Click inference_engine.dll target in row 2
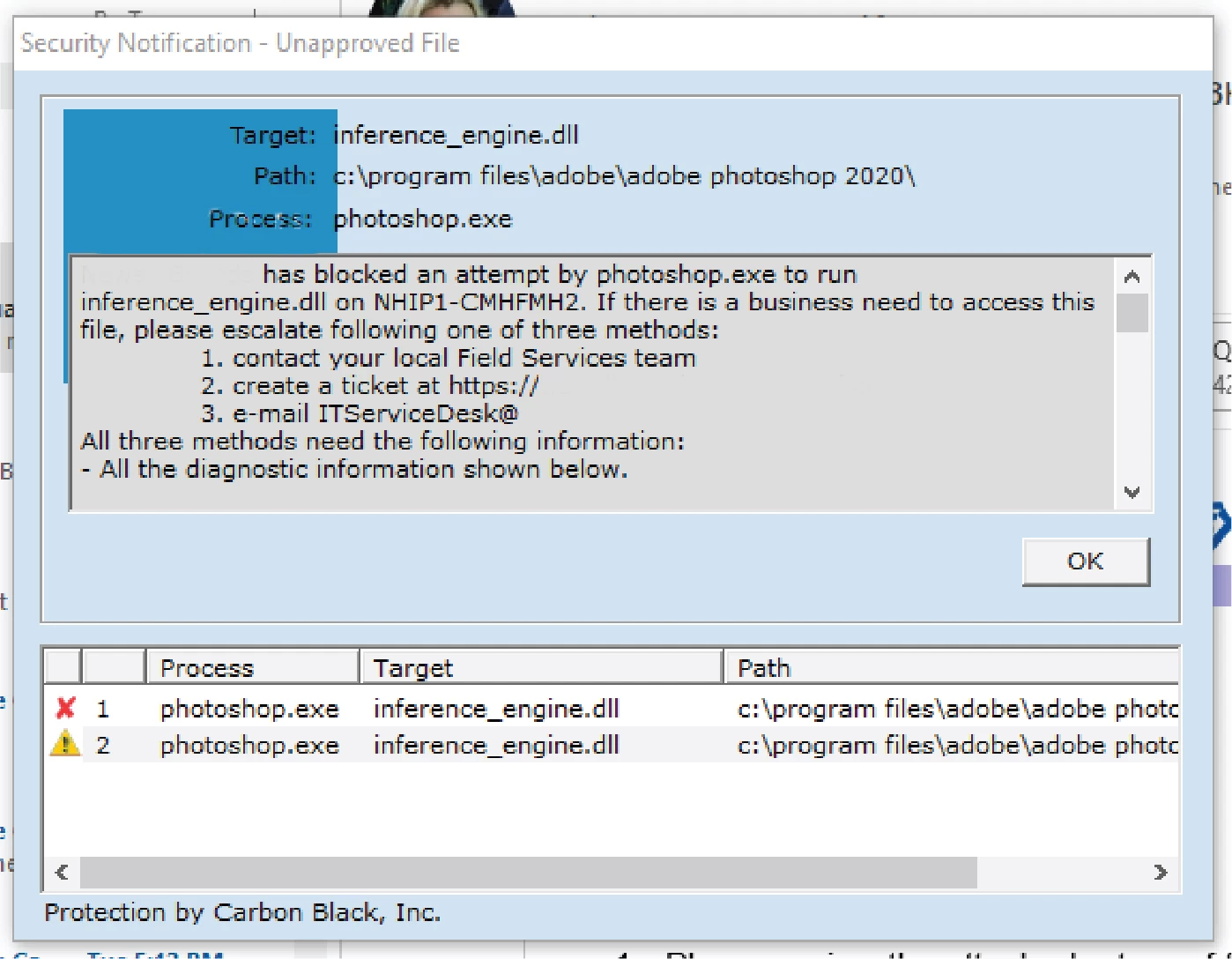Viewport: 1232px width, 959px height. coord(496,745)
